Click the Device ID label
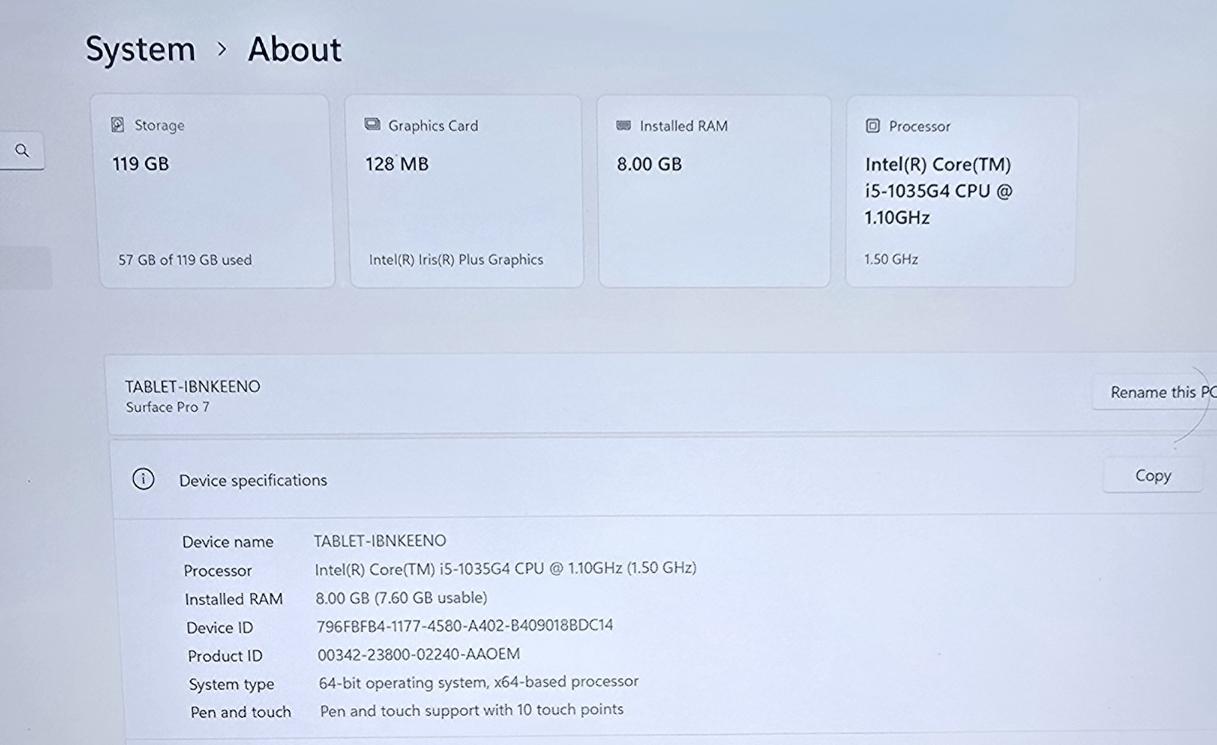 point(220,628)
